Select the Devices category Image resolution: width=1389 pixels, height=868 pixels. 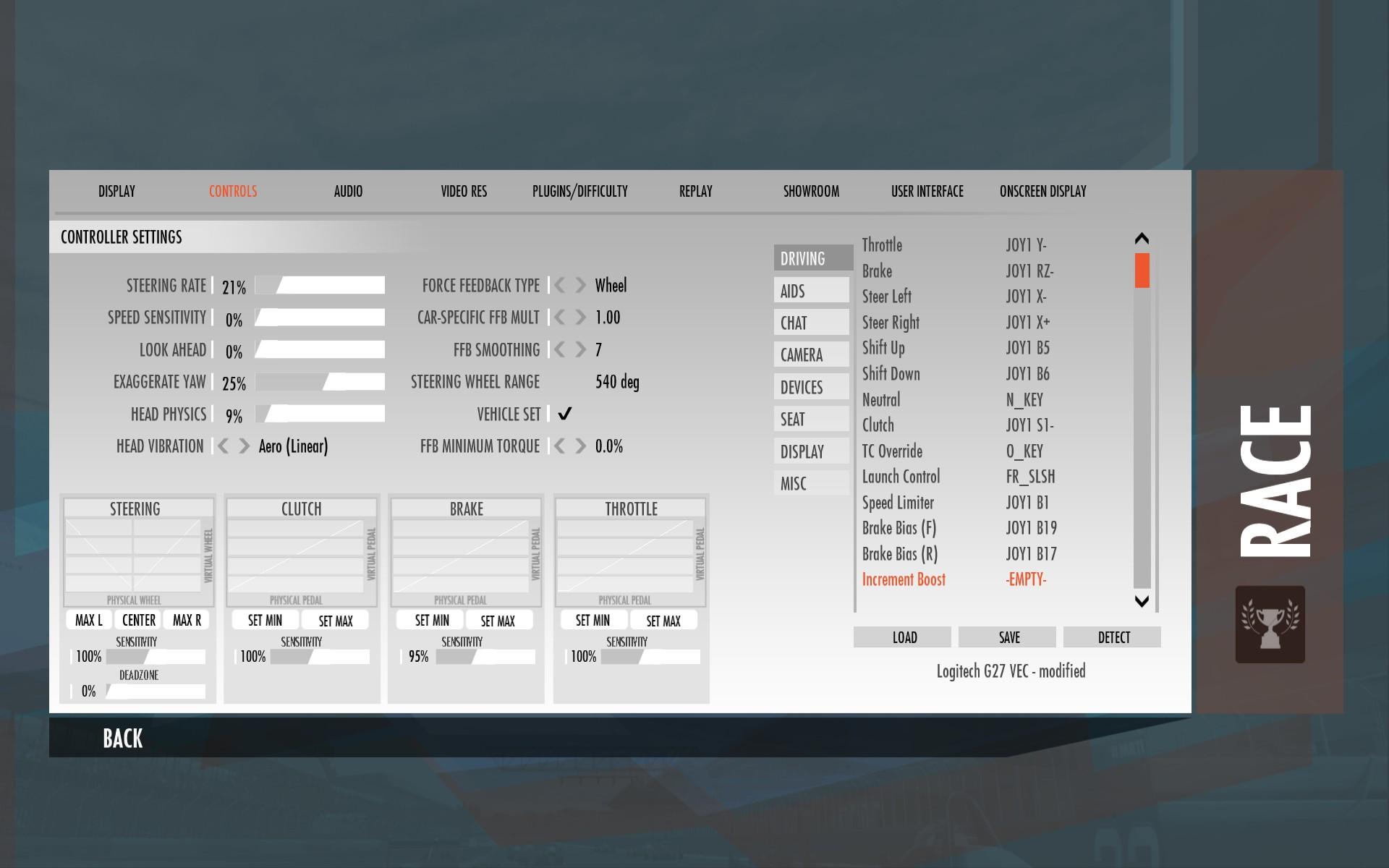[811, 387]
